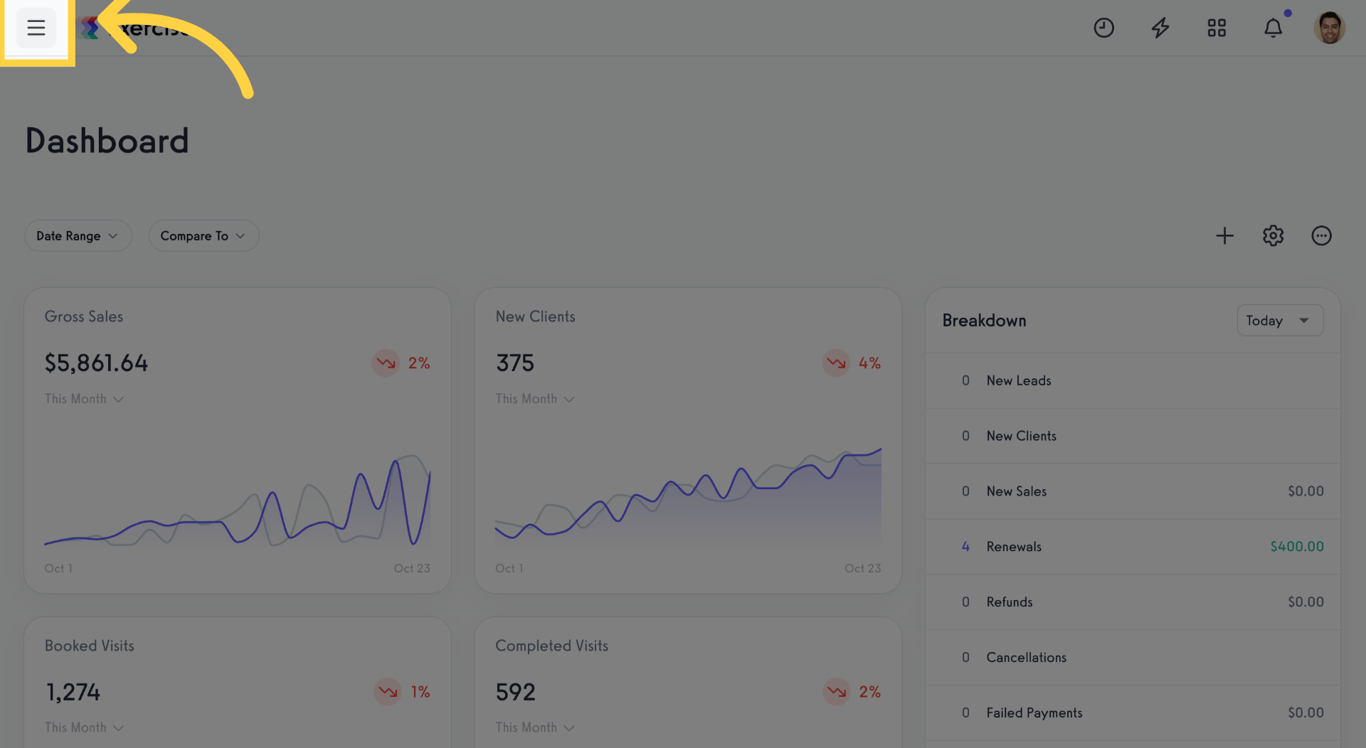Screen dimensions: 1366x748
Task: Open dashboard settings gear icon
Action: (x=1273, y=236)
